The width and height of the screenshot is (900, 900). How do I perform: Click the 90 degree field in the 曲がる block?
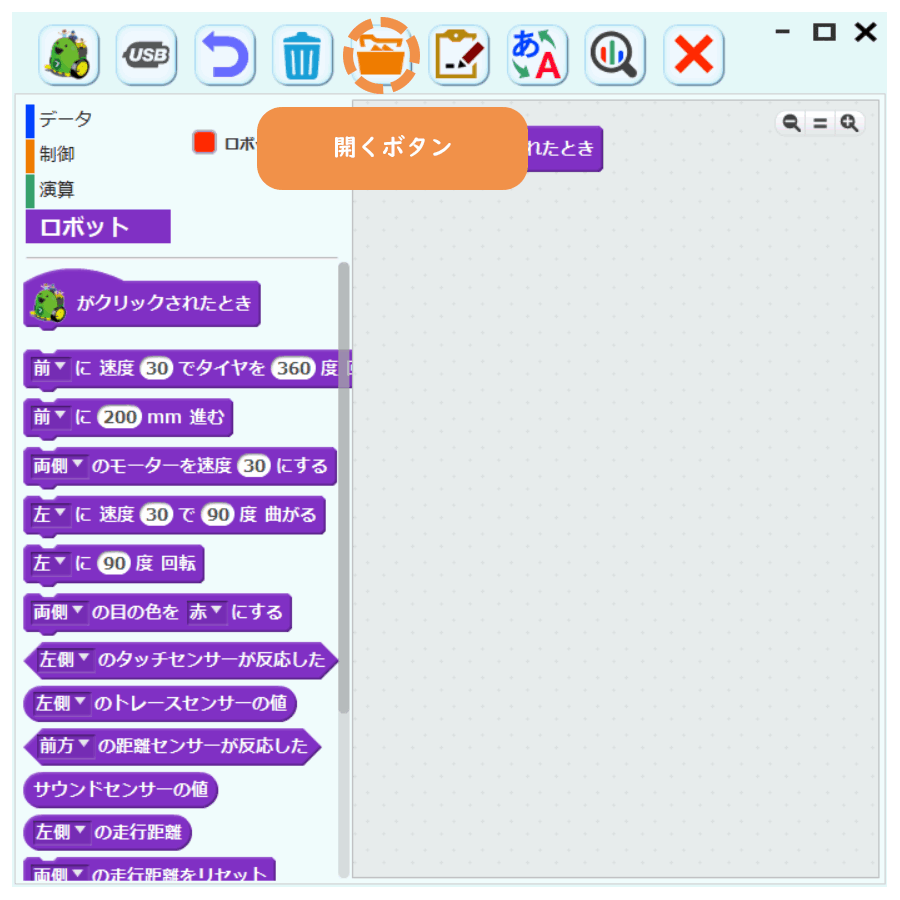(x=218, y=514)
